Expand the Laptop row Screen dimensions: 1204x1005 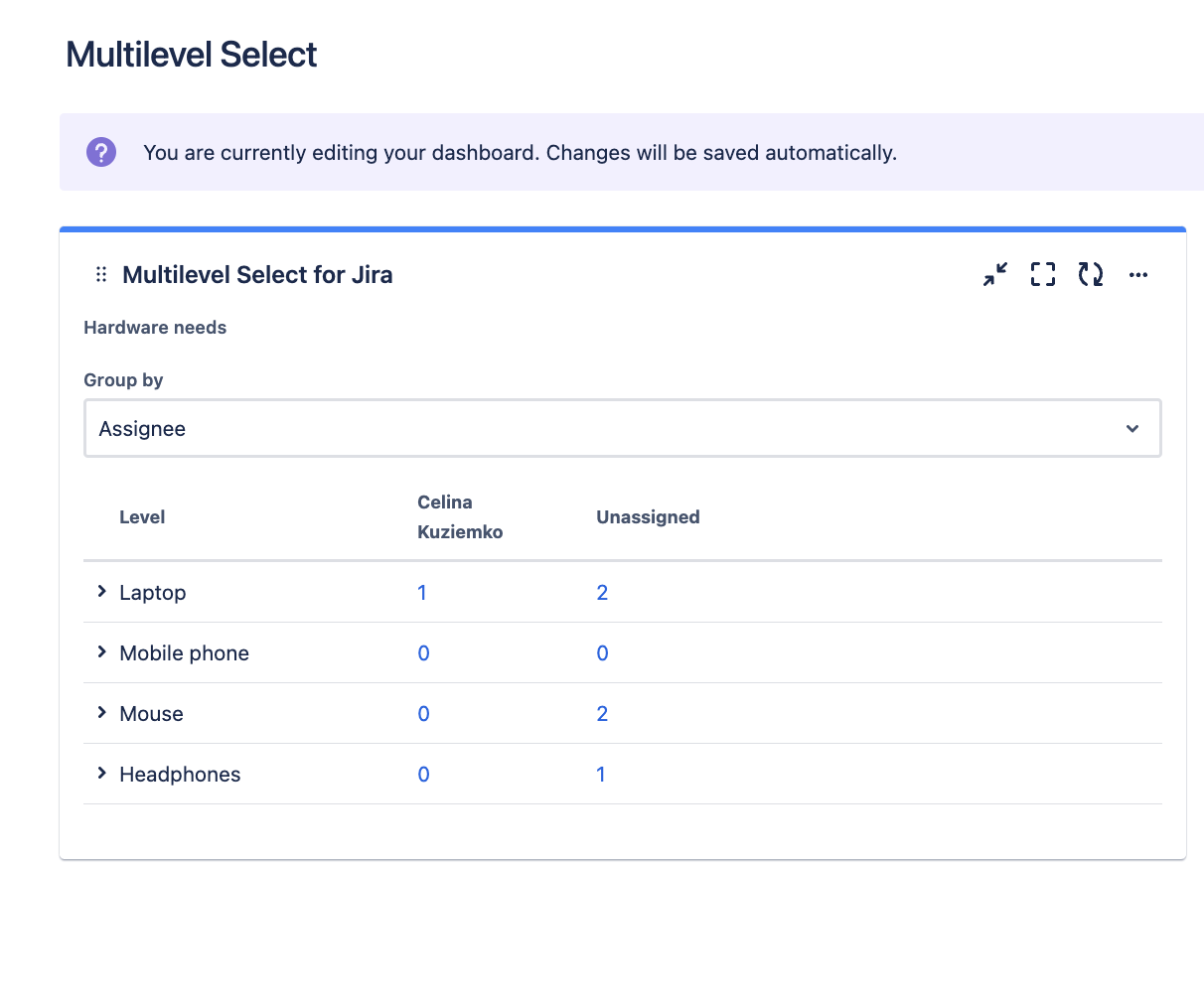tap(101, 591)
